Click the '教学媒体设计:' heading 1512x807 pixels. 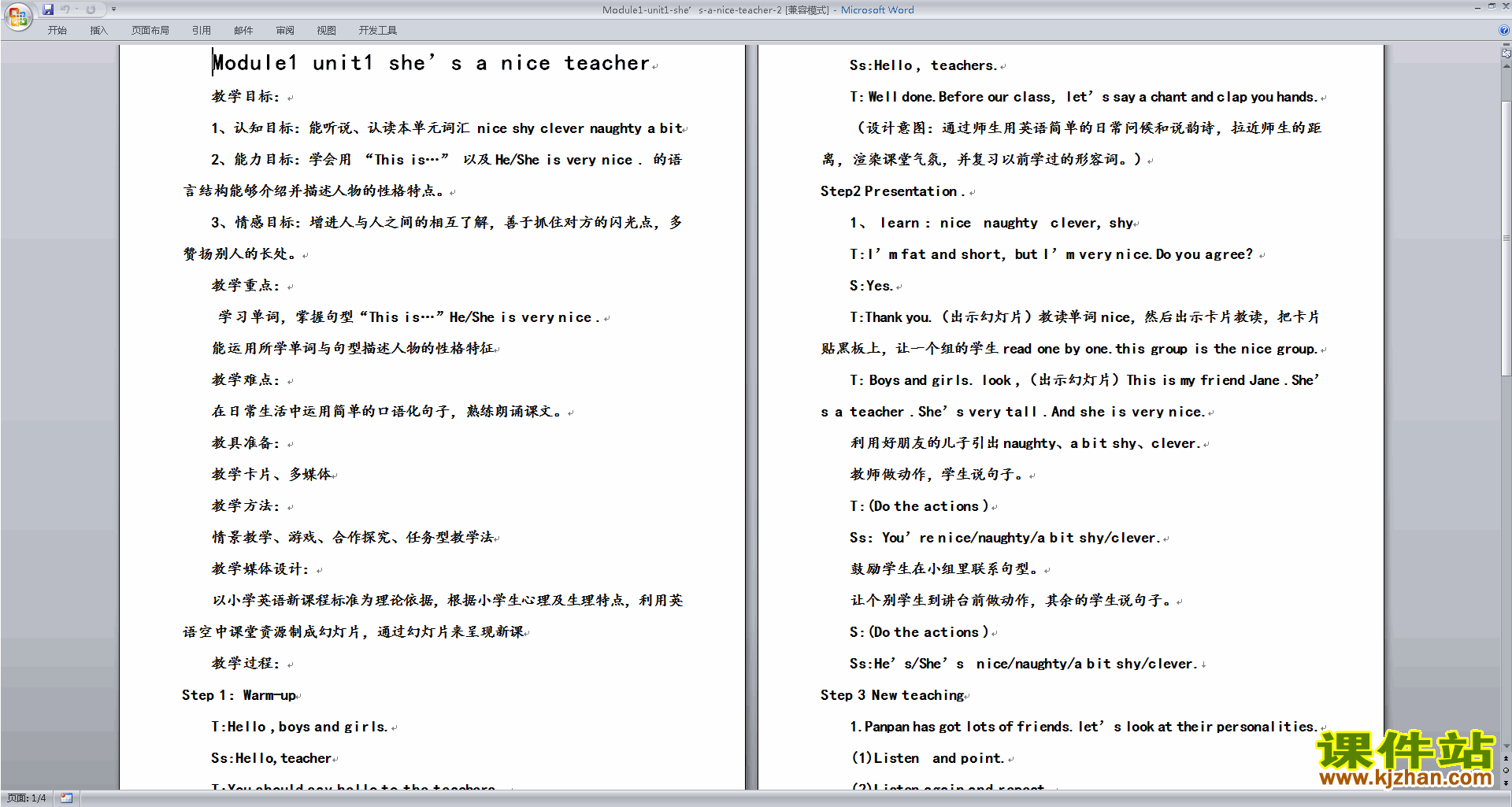[260, 568]
